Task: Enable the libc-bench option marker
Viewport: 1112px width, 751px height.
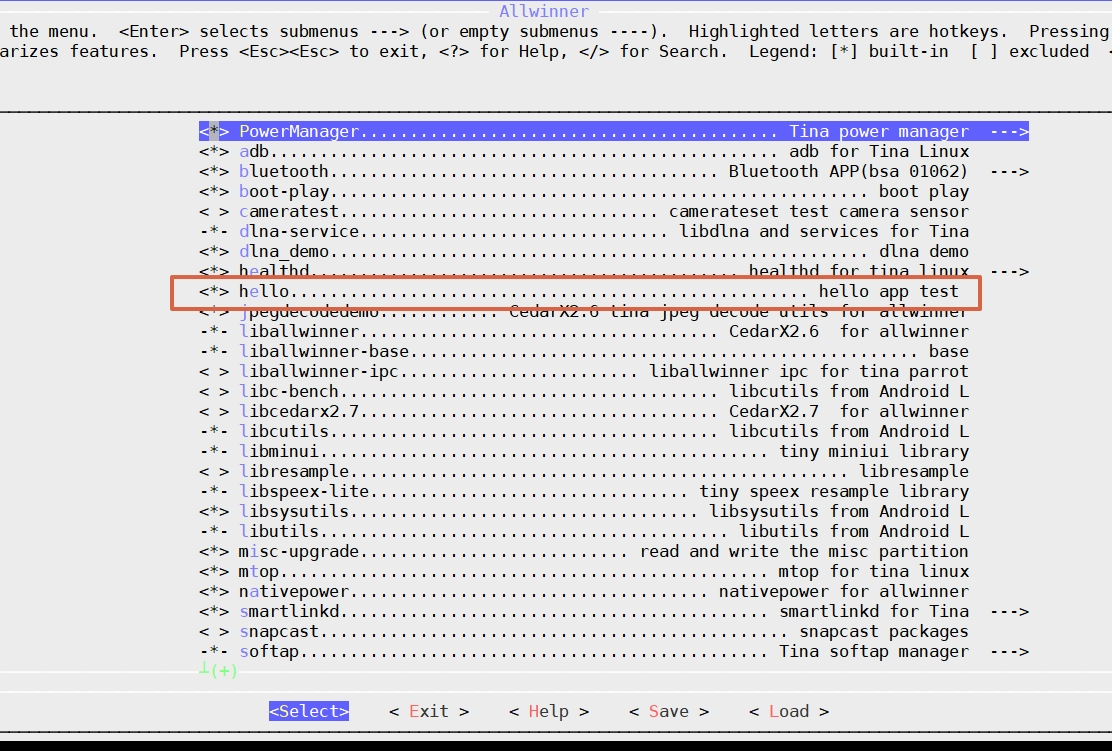Action: [x=213, y=391]
